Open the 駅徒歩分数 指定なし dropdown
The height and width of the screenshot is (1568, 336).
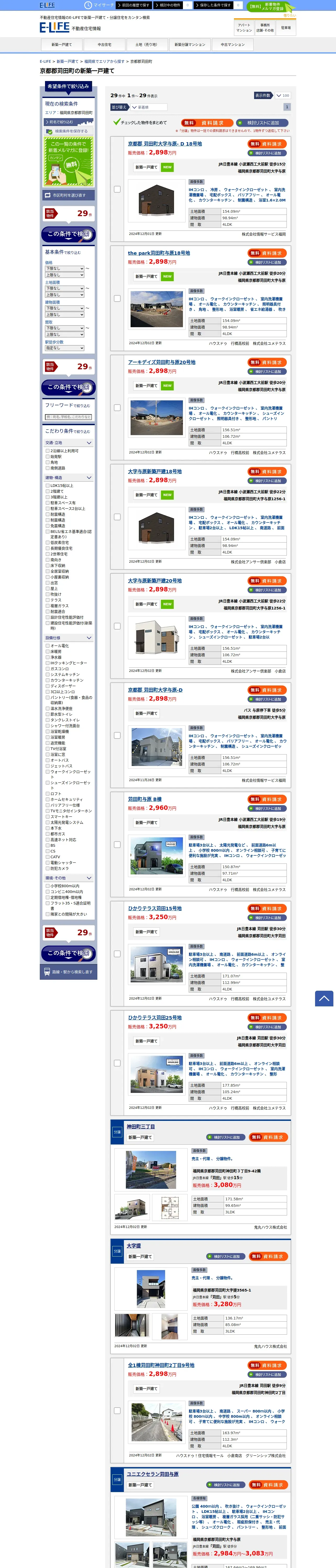[65, 348]
